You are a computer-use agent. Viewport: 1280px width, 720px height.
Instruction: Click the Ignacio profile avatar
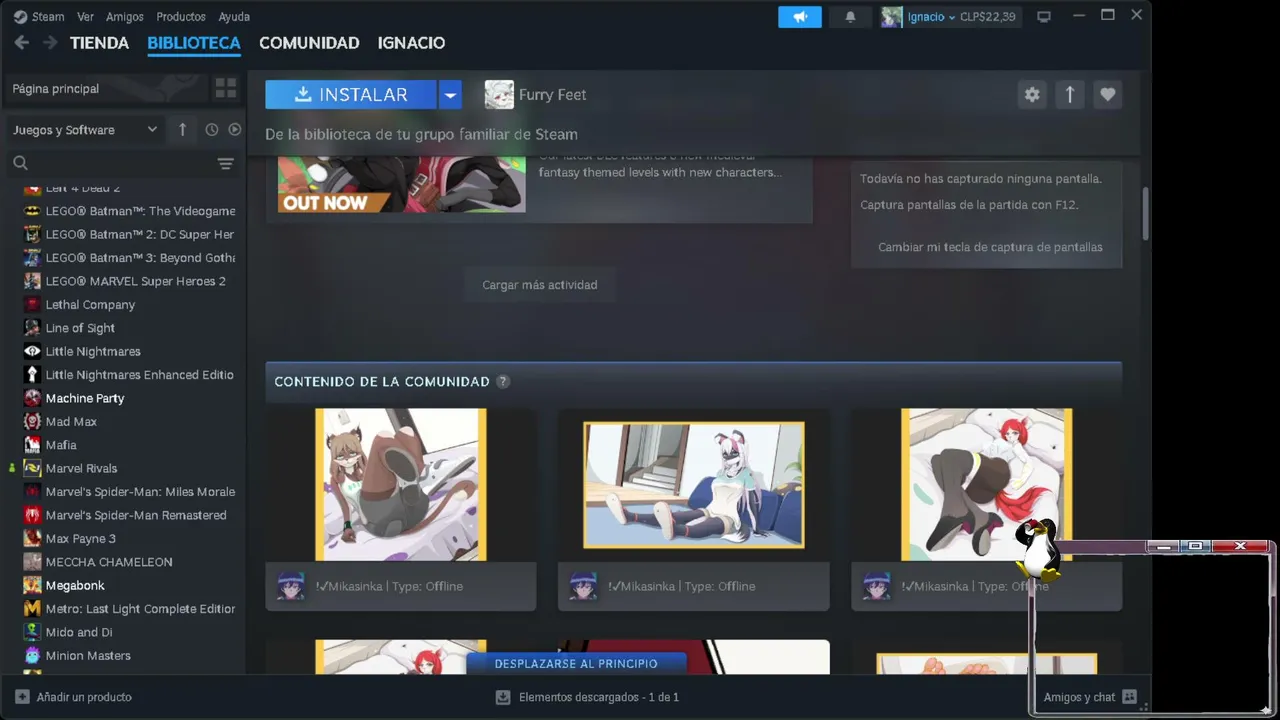[x=891, y=17]
